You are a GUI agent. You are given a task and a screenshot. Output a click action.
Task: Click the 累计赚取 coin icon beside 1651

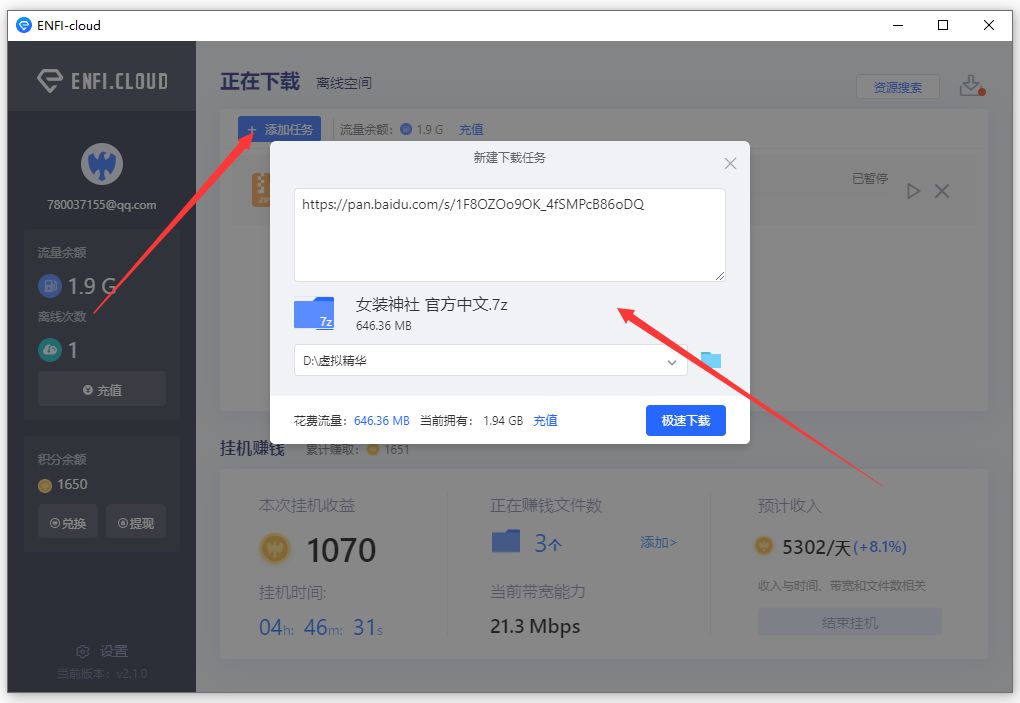coord(373,449)
